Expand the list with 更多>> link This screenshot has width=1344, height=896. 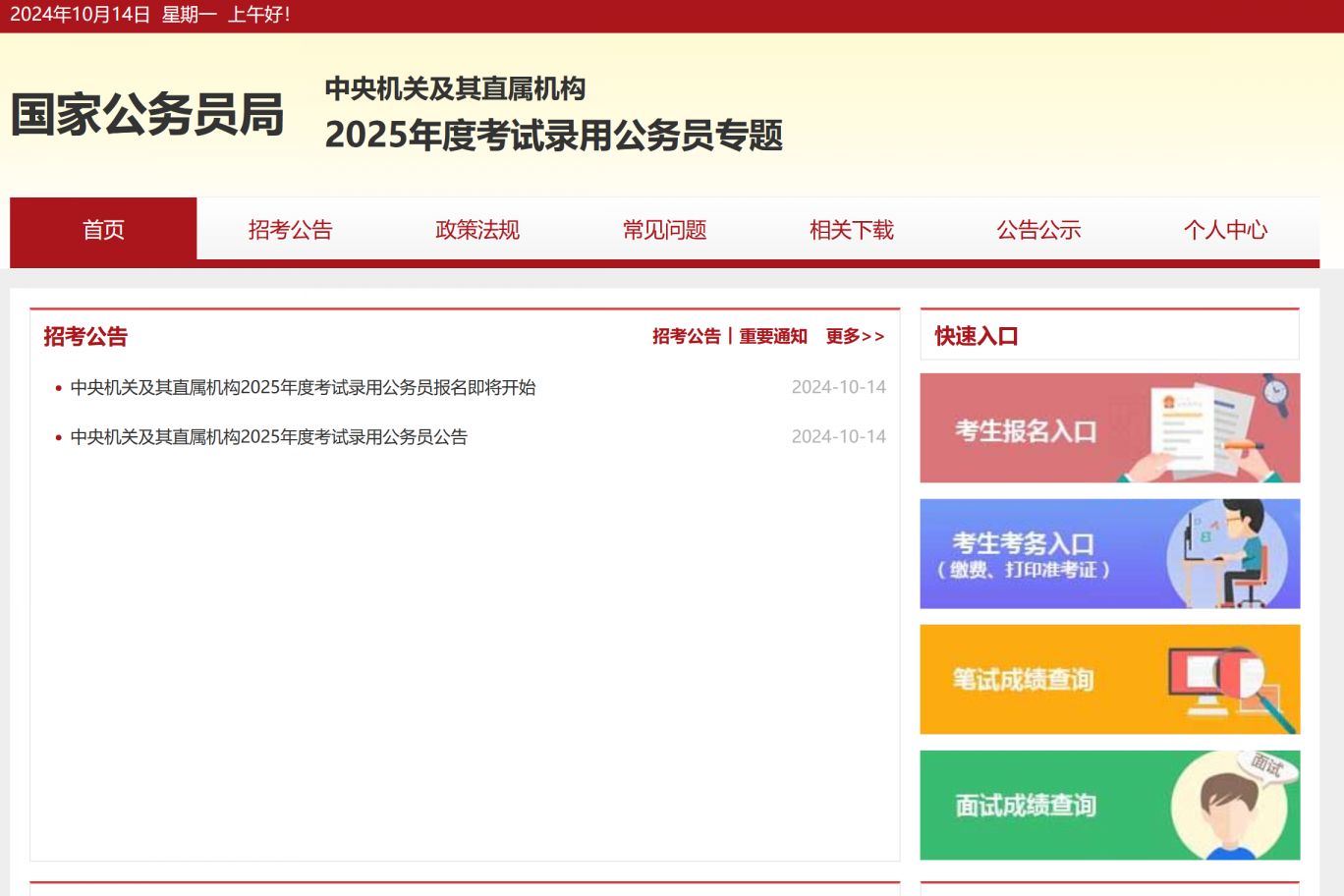coord(855,336)
